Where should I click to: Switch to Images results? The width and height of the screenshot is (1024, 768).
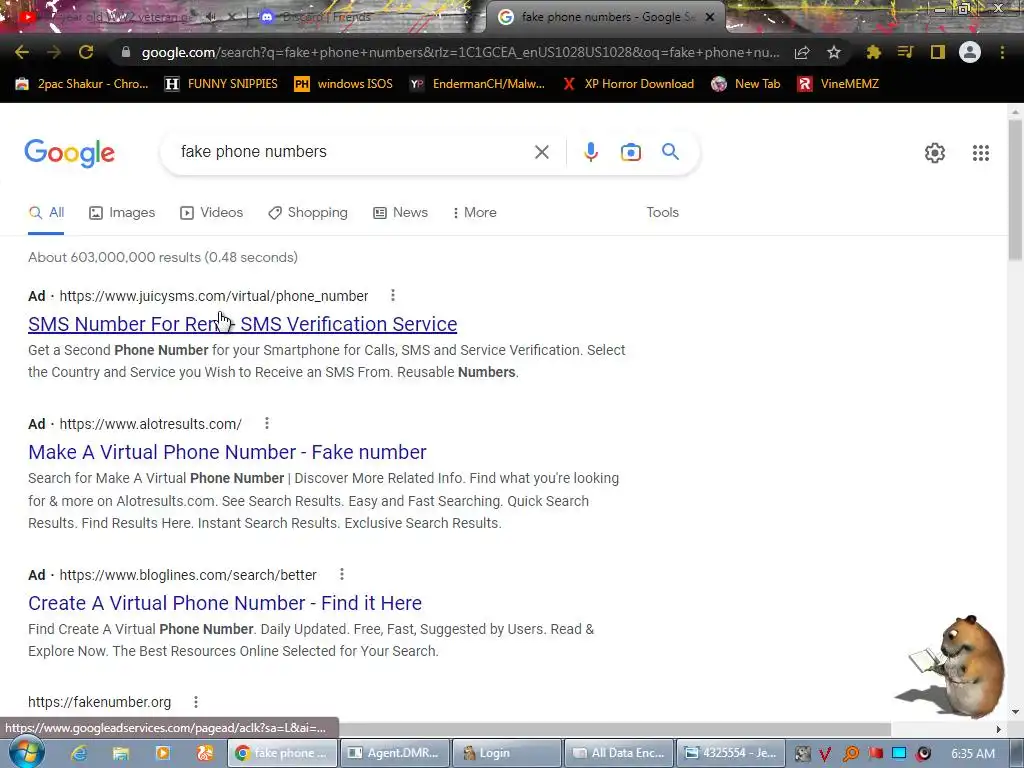122,213
